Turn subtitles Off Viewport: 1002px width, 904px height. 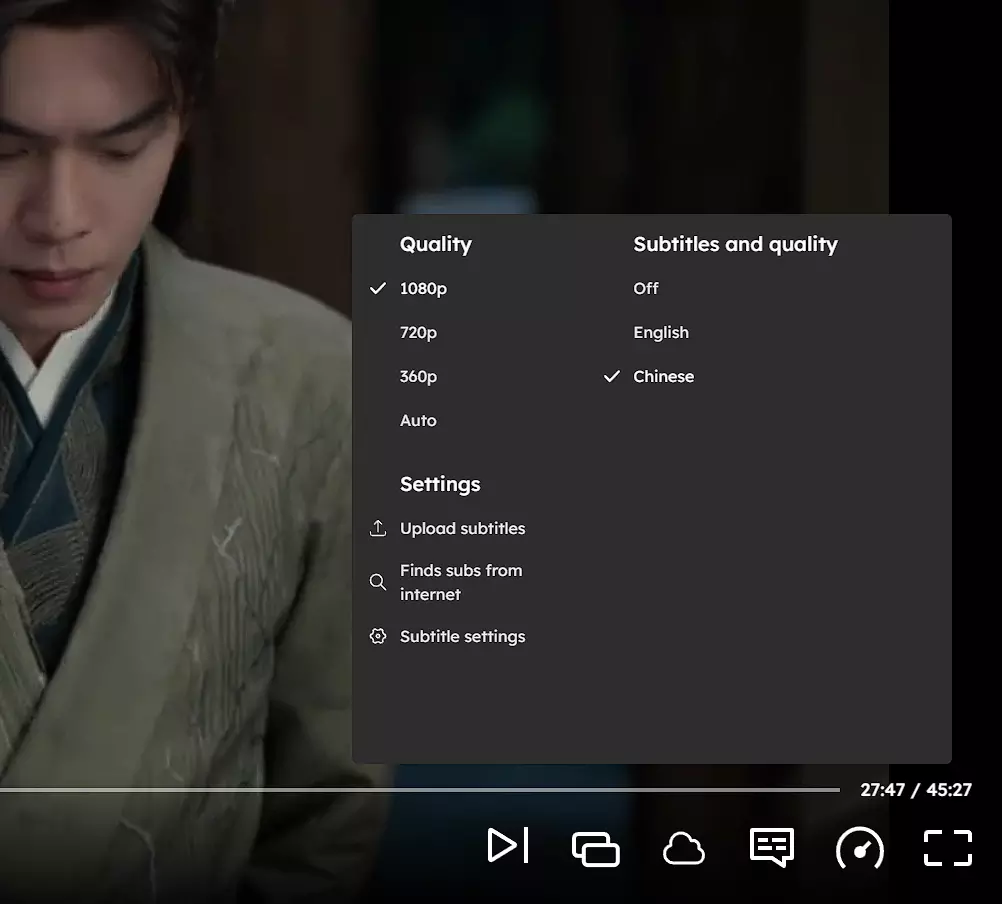click(x=646, y=288)
